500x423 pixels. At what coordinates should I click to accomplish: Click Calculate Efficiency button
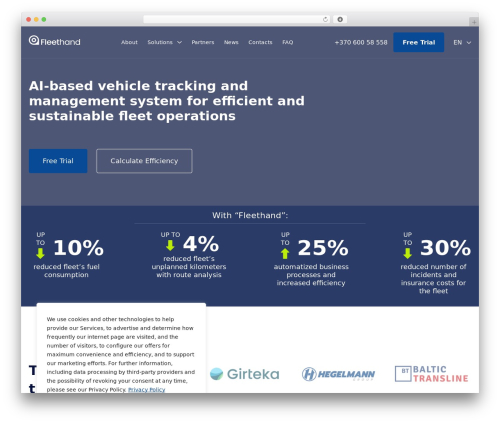point(144,161)
